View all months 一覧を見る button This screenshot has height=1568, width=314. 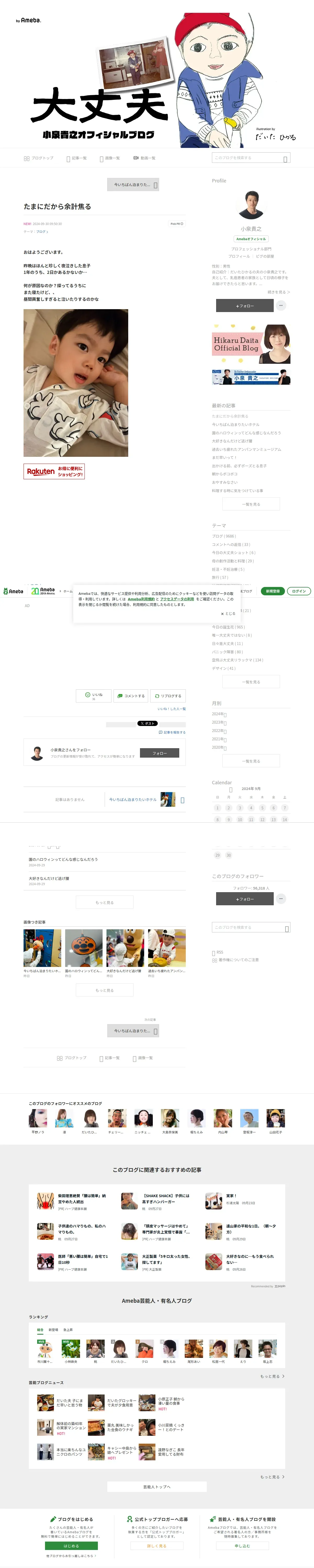[251, 761]
